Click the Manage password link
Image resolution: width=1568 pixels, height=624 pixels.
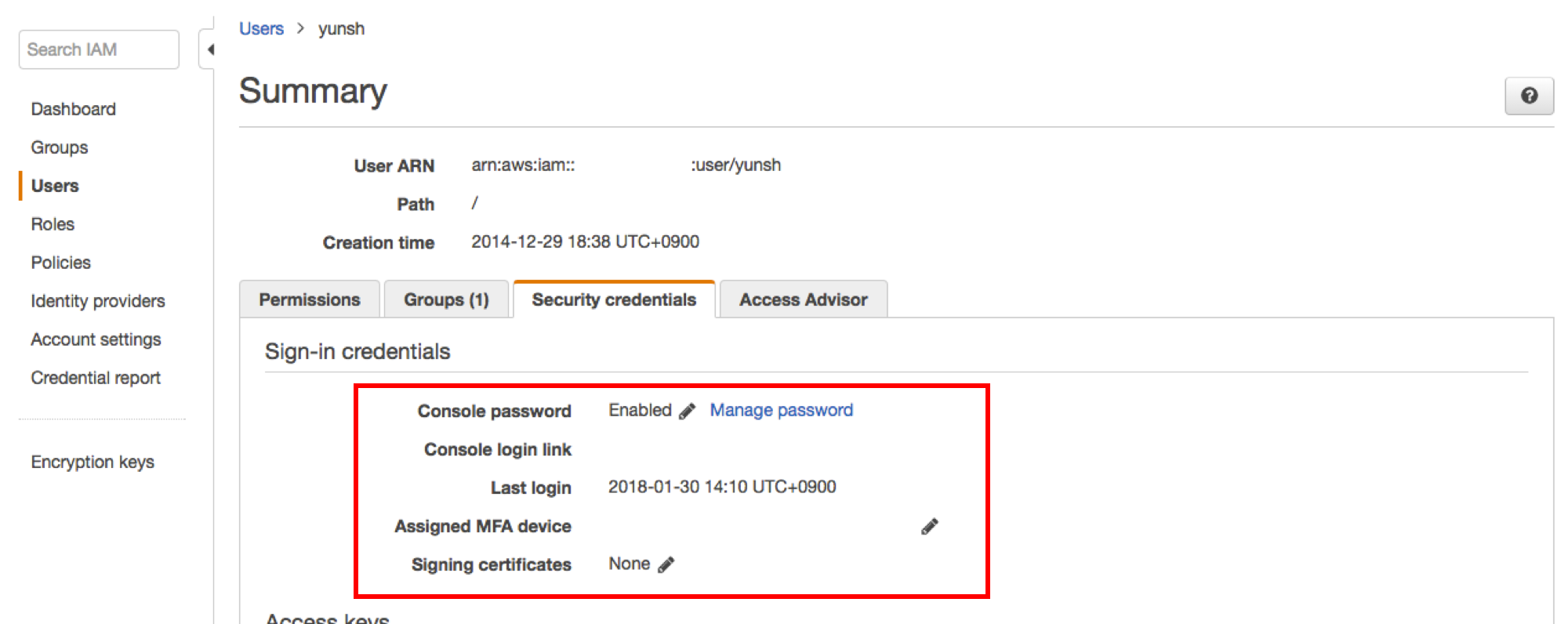click(x=781, y=410)
